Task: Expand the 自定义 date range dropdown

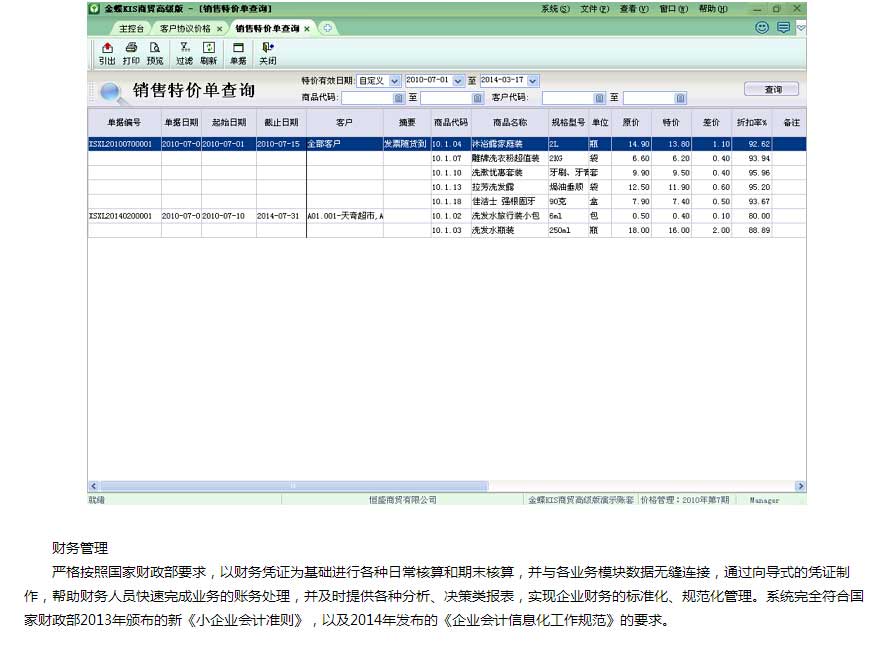Action: tap(395, 80)
